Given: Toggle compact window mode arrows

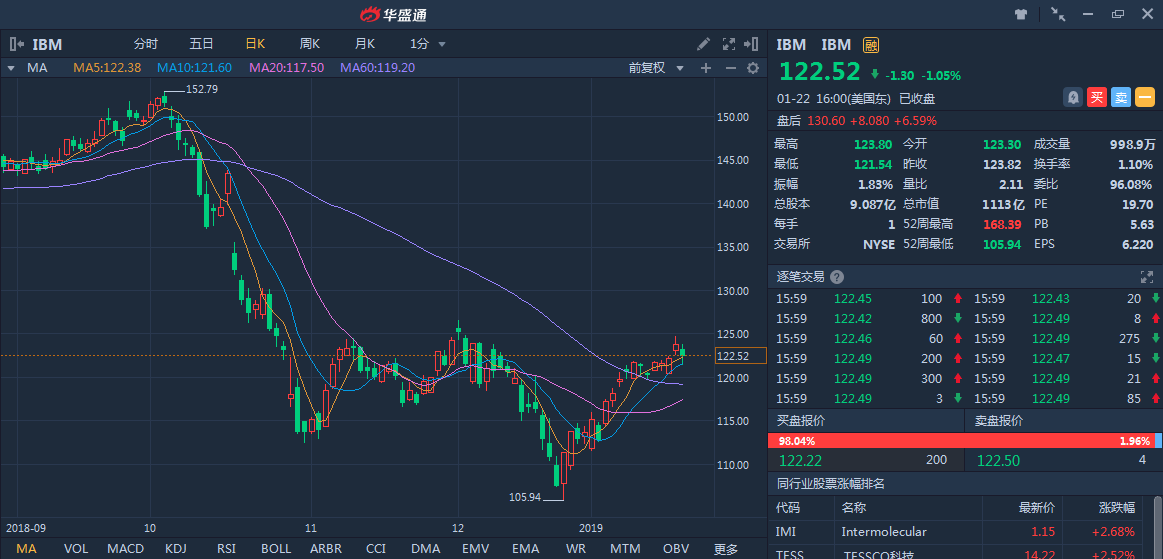Looking at the screenshot, I should point(1058,14).
